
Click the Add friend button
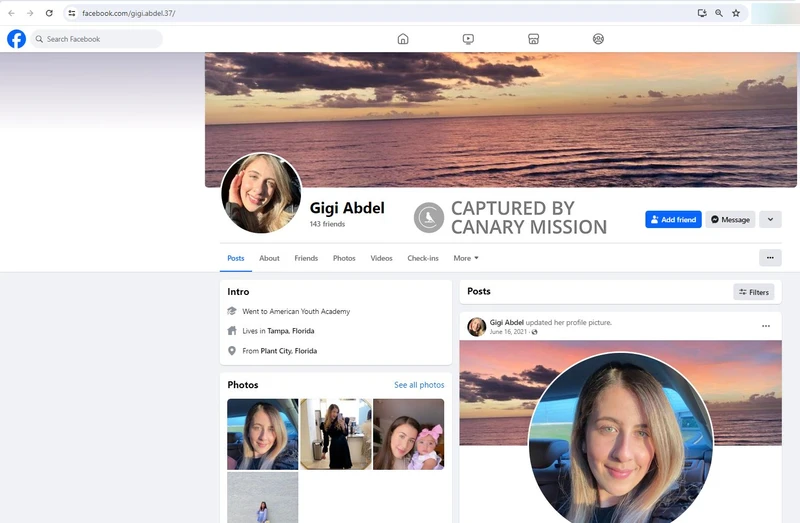coord(673,219)
